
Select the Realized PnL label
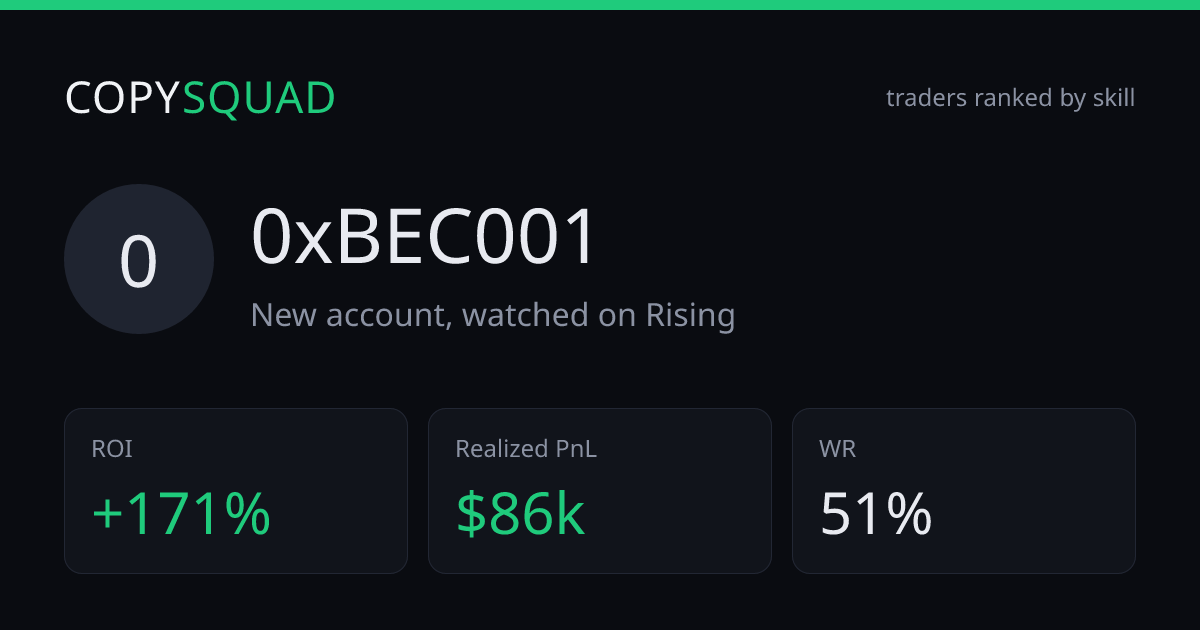point(526,449)
